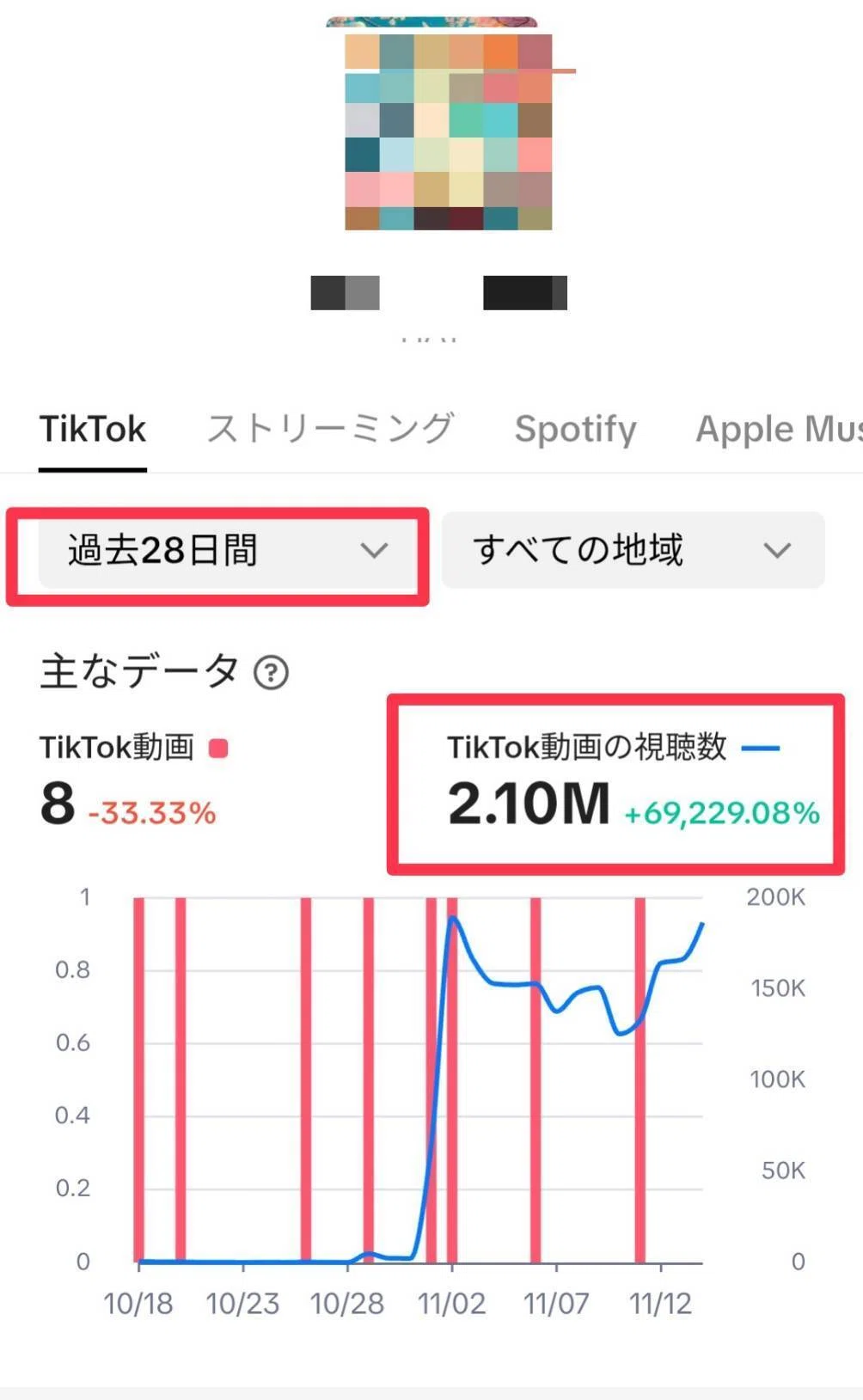Tap the pink bar at 10/18
863x1400 pixels.
[139, 1079]
